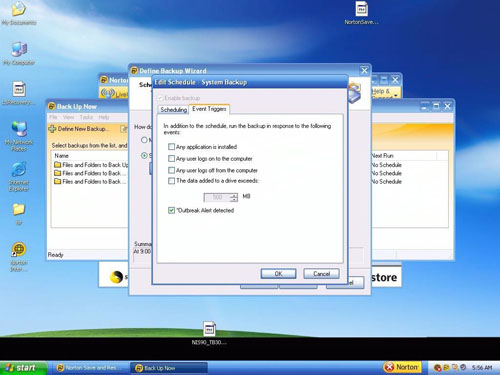Click the Back Up Now window title icon
500x375 pixels.
pyautogui.click(x=52, y=106)
